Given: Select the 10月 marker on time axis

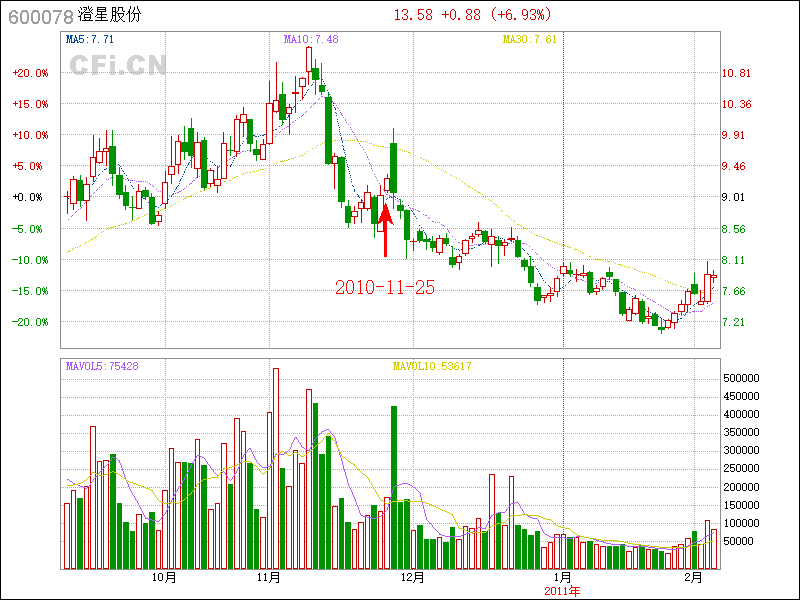Looking at the screenshot, I should (x=165, y=577).
